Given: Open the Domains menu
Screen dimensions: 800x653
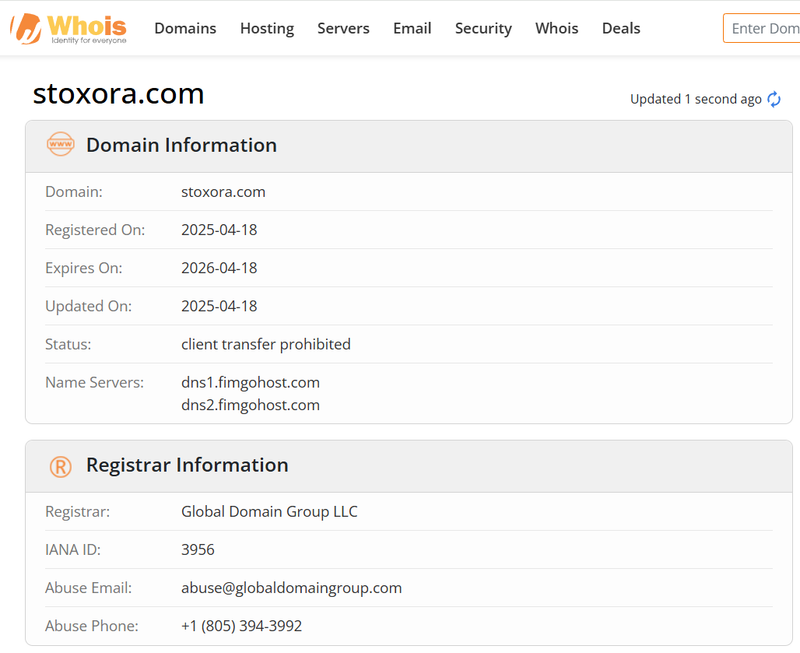Looking at the screenshot, I should (x=185, y=28).
